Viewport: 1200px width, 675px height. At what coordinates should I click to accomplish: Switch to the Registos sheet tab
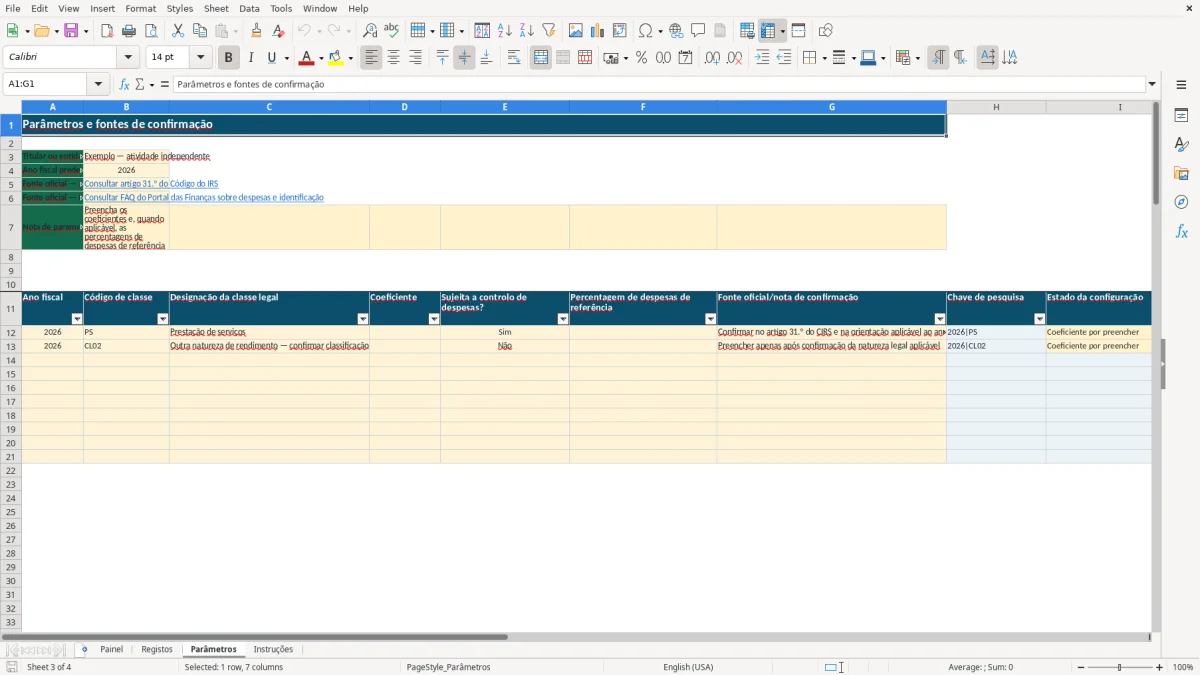point(157,649)
